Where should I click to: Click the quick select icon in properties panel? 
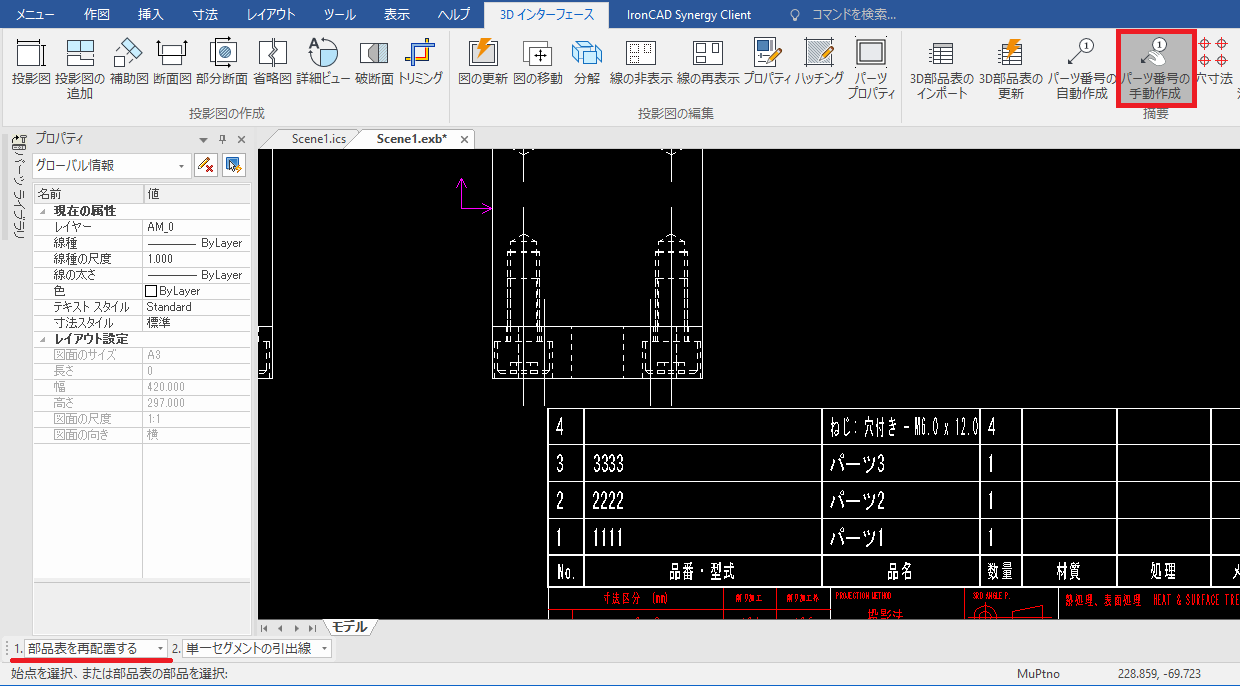pos(233,165)
